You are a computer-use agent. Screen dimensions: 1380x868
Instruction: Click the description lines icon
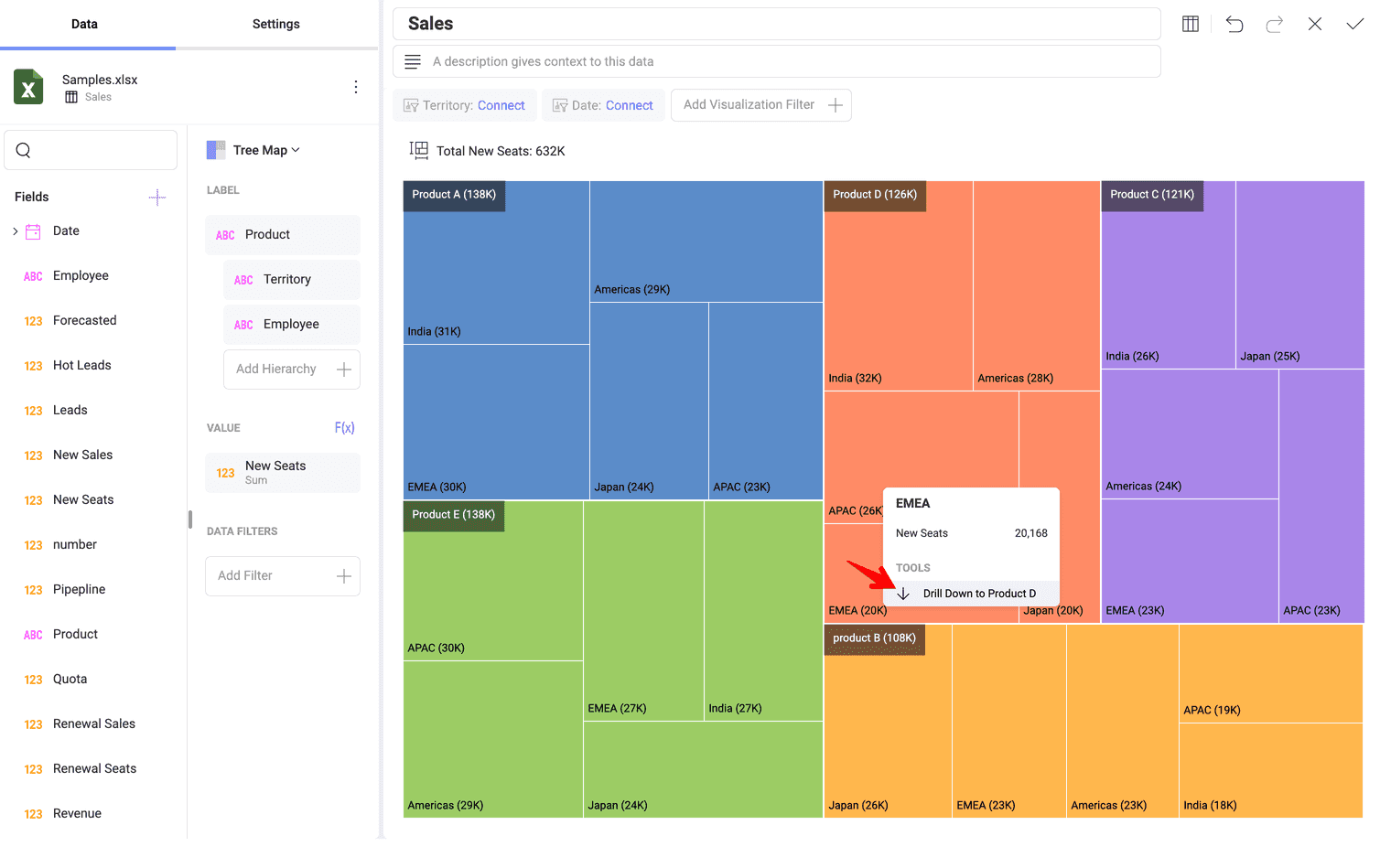[413, 61]
